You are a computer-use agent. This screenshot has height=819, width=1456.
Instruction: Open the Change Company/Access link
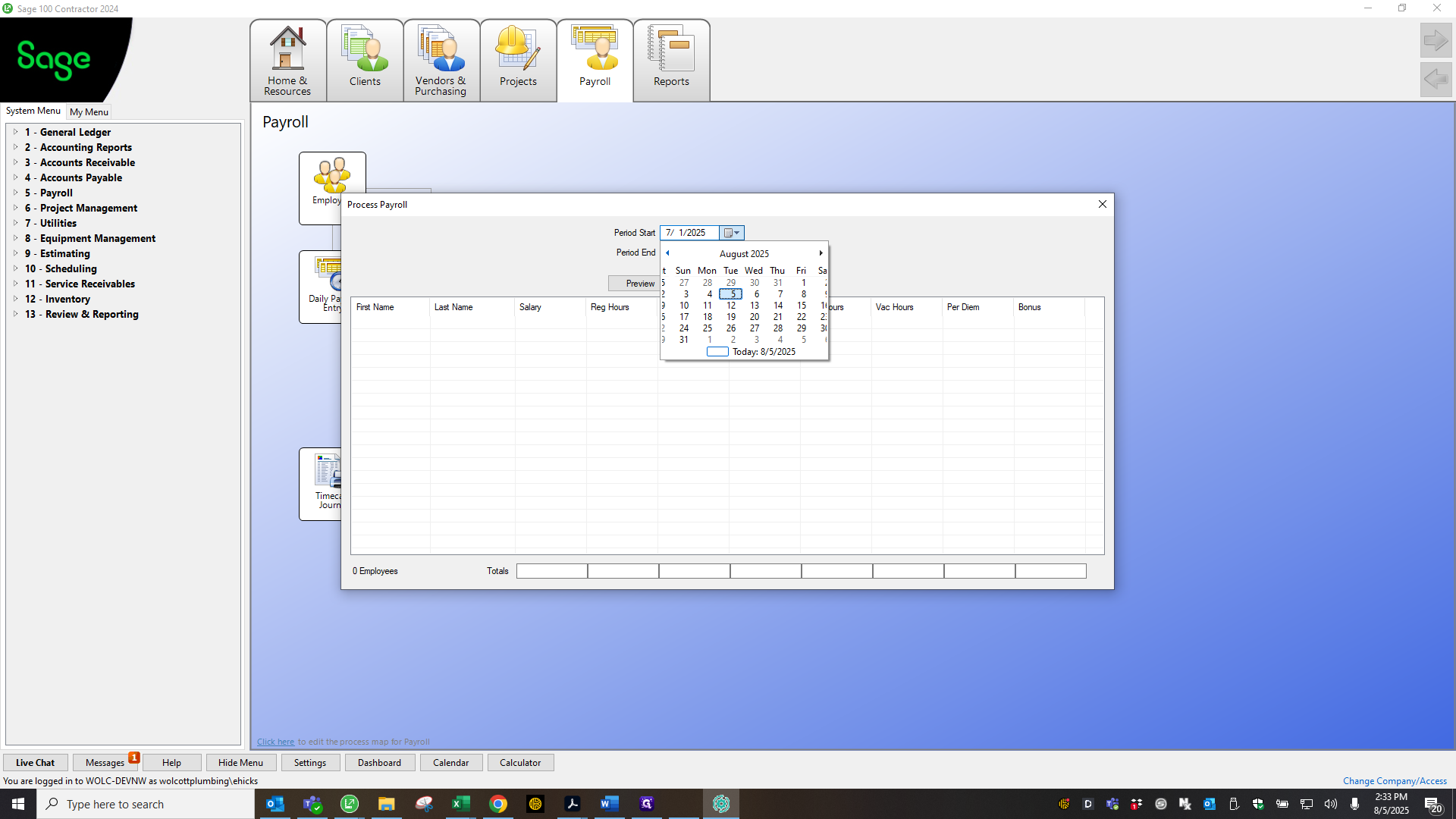click(x=1395, y=781)
